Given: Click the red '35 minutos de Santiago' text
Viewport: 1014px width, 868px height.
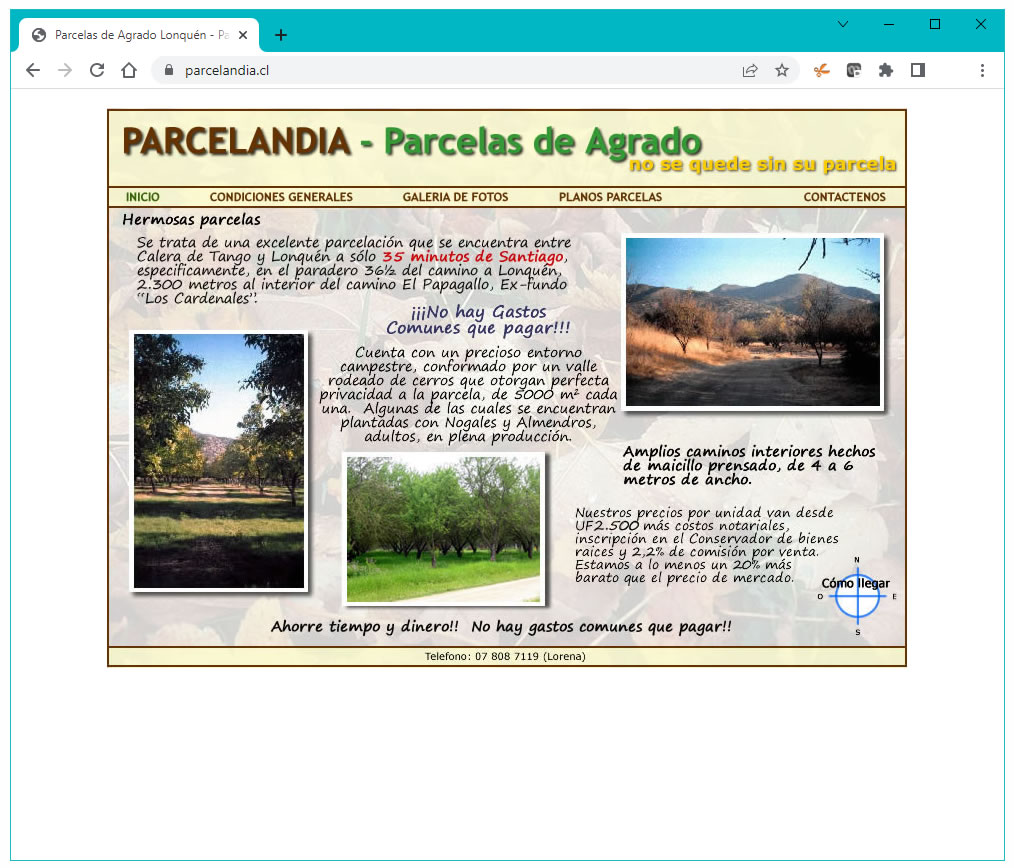Looking at the screenshot, I should pos(473,257).
